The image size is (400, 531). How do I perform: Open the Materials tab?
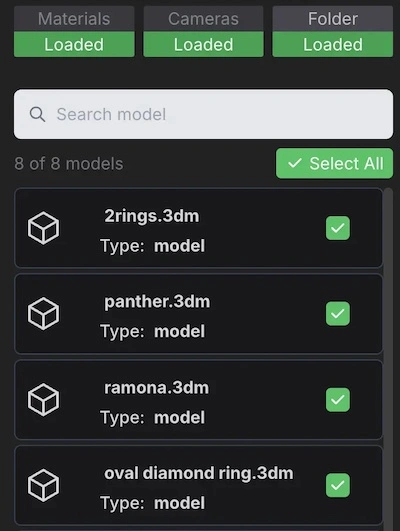74,19
